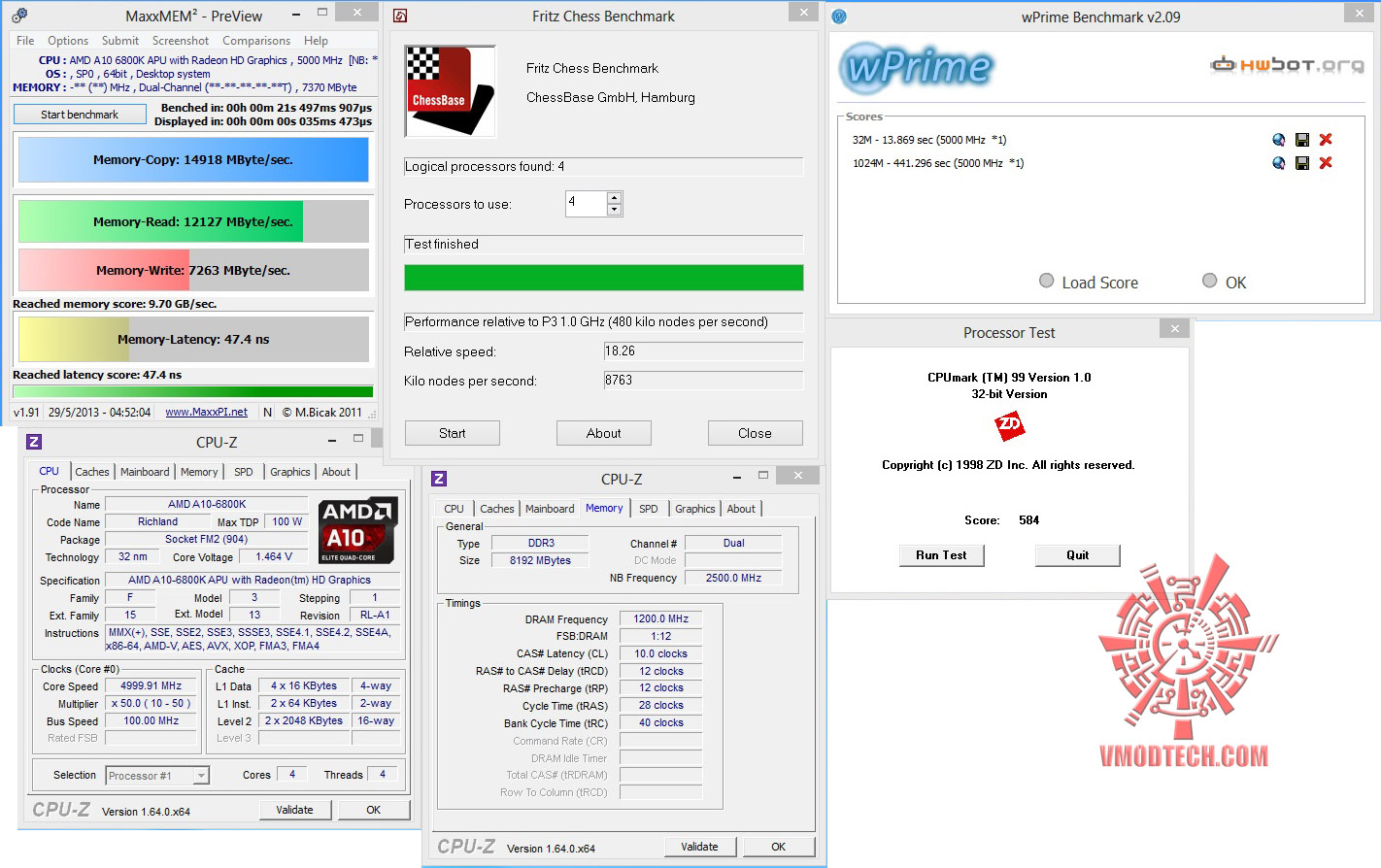Open SPD tab in CPU-Z processor window
Screen dimensions: 1381x868
tap(244, 472)
